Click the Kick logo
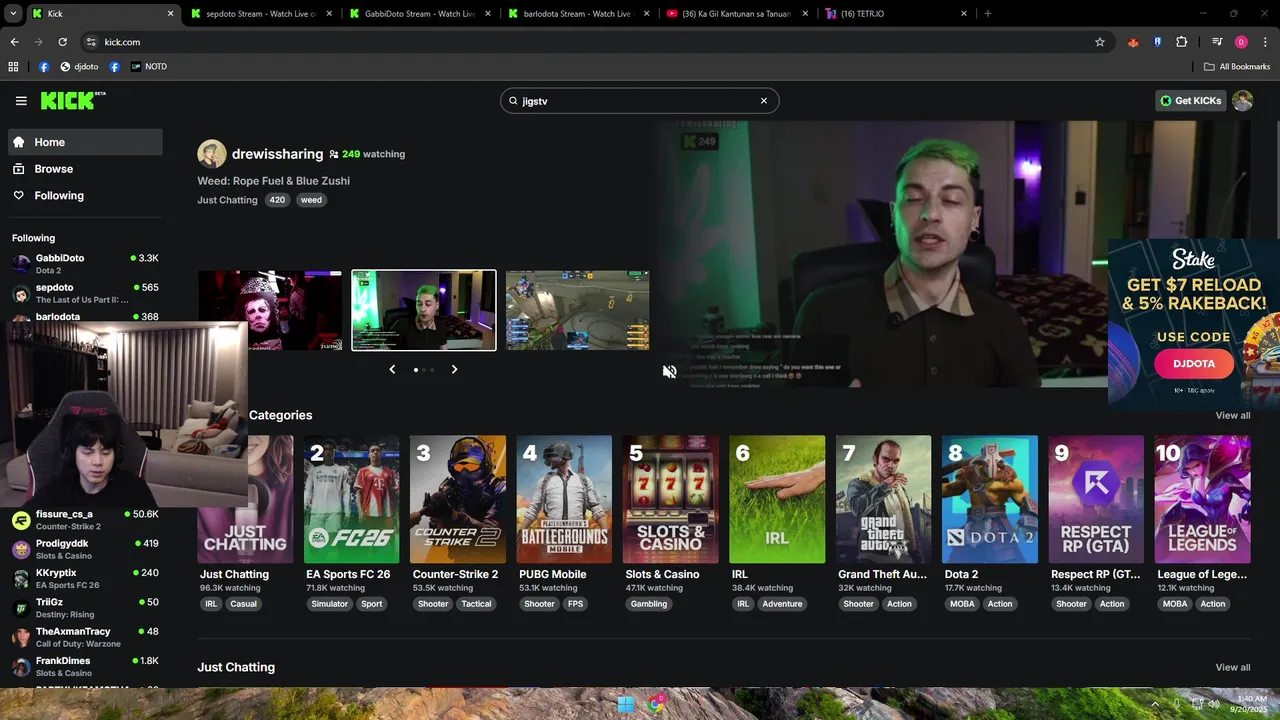The height and width of the screenshot is (720, 1280). (x=73, y=100)
